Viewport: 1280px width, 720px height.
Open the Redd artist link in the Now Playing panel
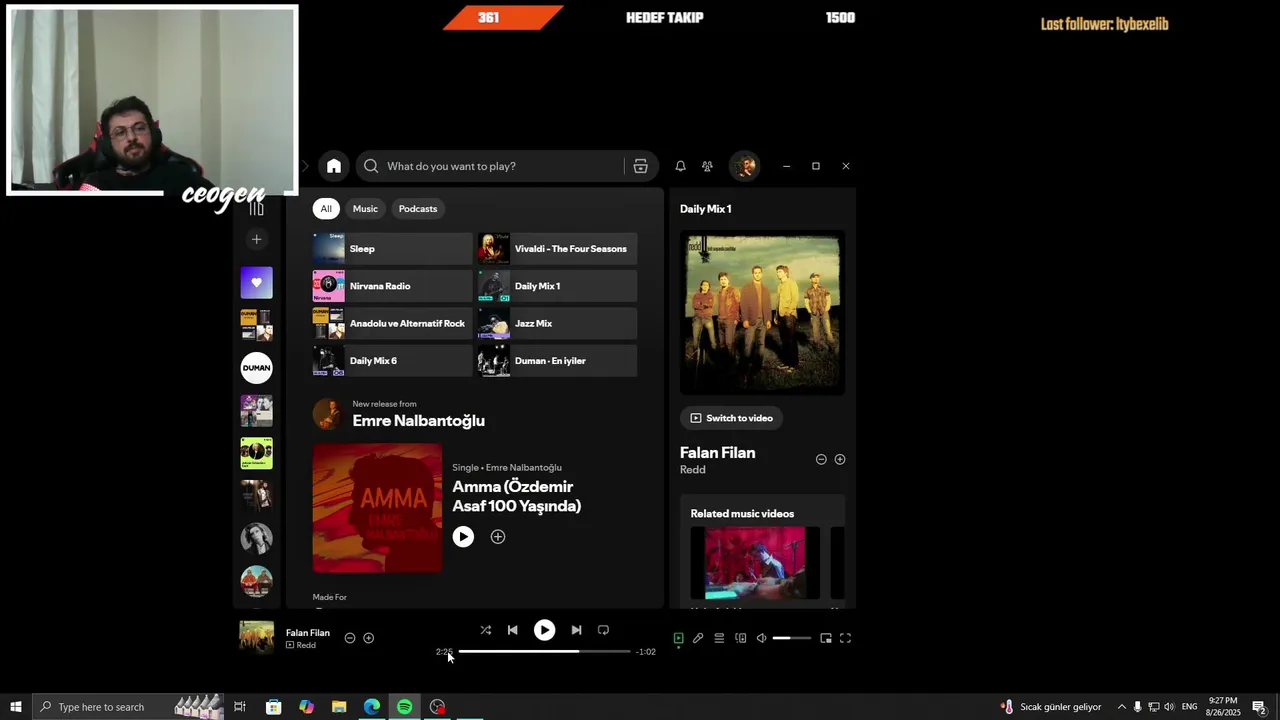[693, 470]
